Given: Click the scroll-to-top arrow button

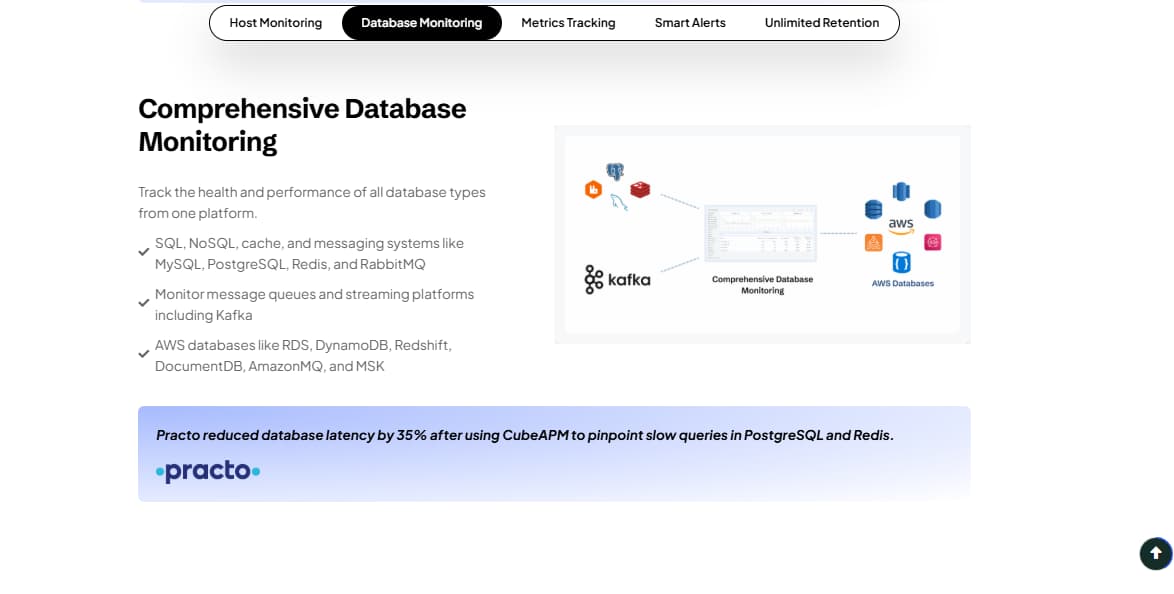Looking at the screenshot, I should 1155,553.
